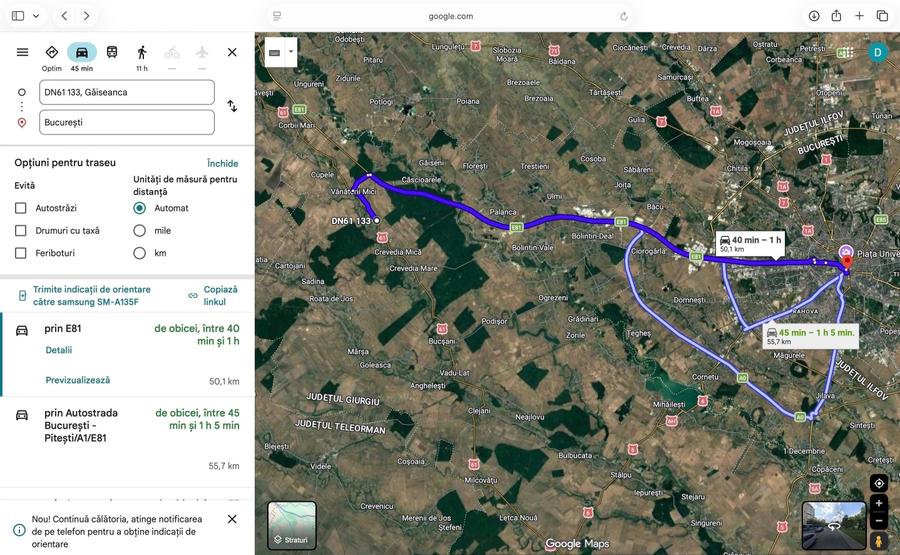Click the 50,1 km distance in route list
This screenshot has width=900, height=555.
click(x=224, y=382)
